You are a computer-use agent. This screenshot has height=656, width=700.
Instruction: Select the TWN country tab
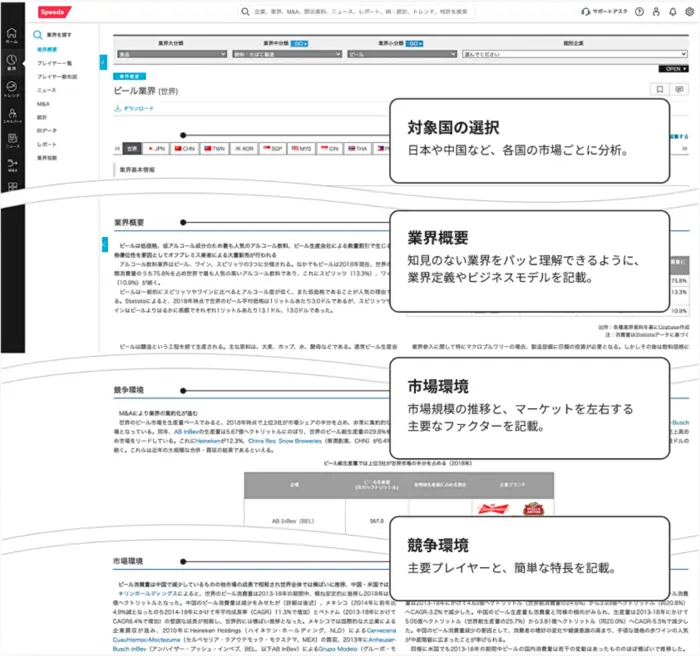214,148
